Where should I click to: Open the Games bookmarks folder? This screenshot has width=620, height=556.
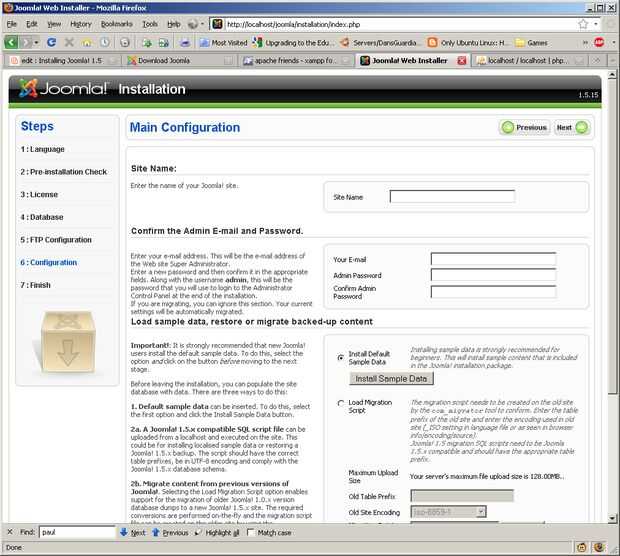click(x=532, y=43)
